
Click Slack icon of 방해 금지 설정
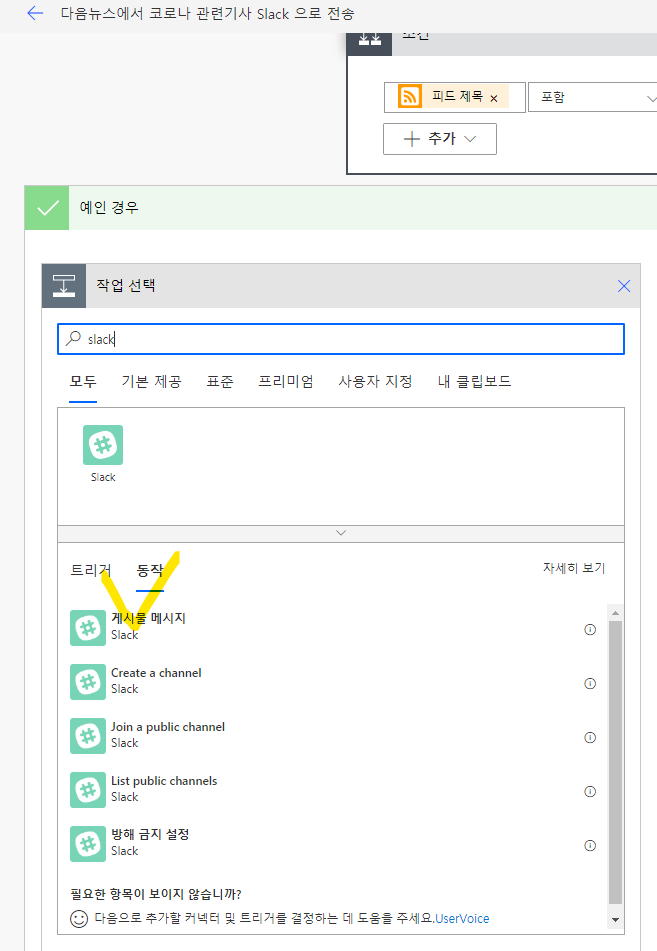pos(88,844)
